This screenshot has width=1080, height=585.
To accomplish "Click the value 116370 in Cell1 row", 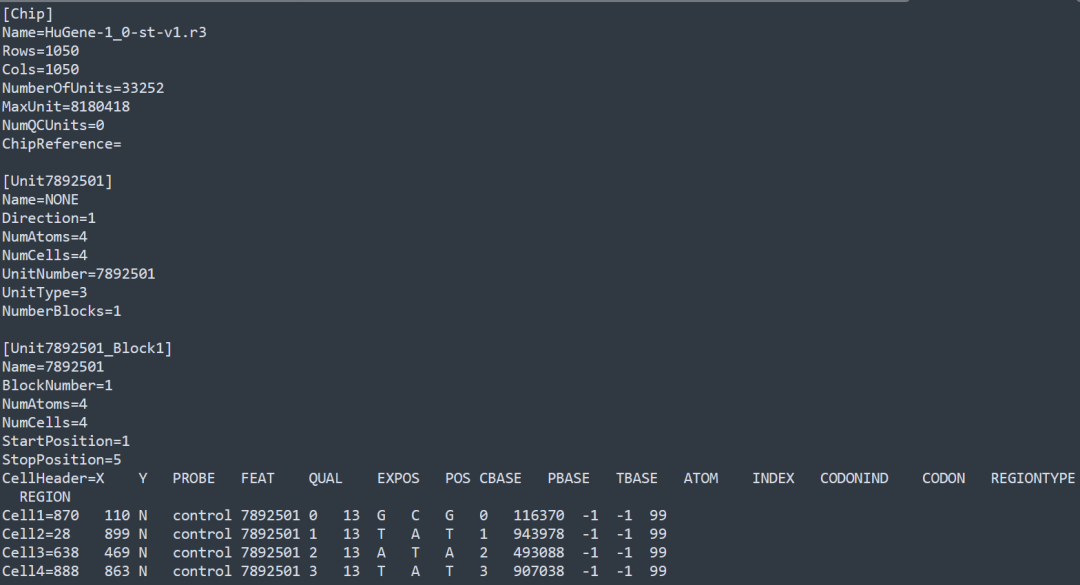I will pos(539,516).
